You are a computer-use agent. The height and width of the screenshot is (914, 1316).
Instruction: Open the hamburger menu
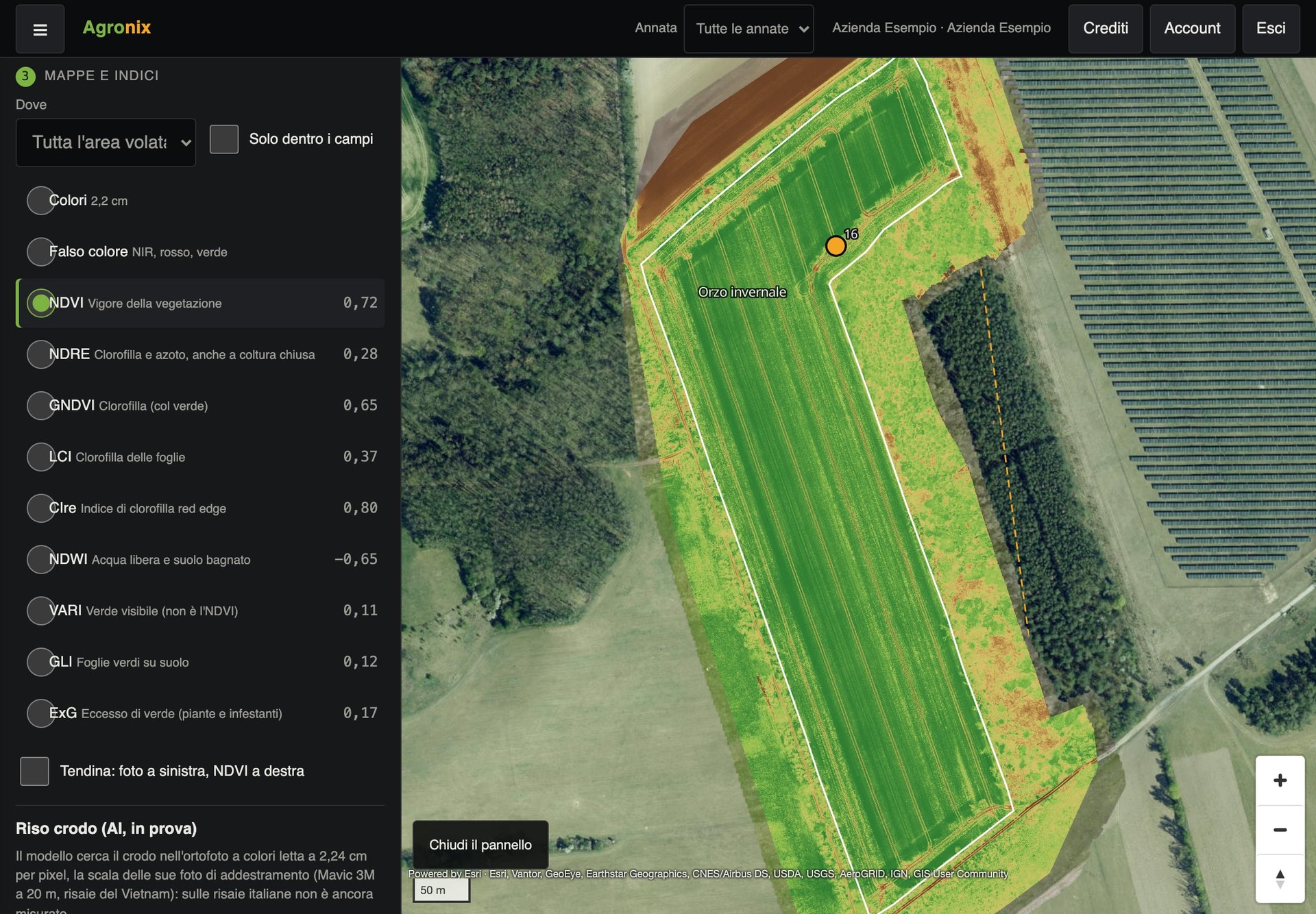coord(40,29)
